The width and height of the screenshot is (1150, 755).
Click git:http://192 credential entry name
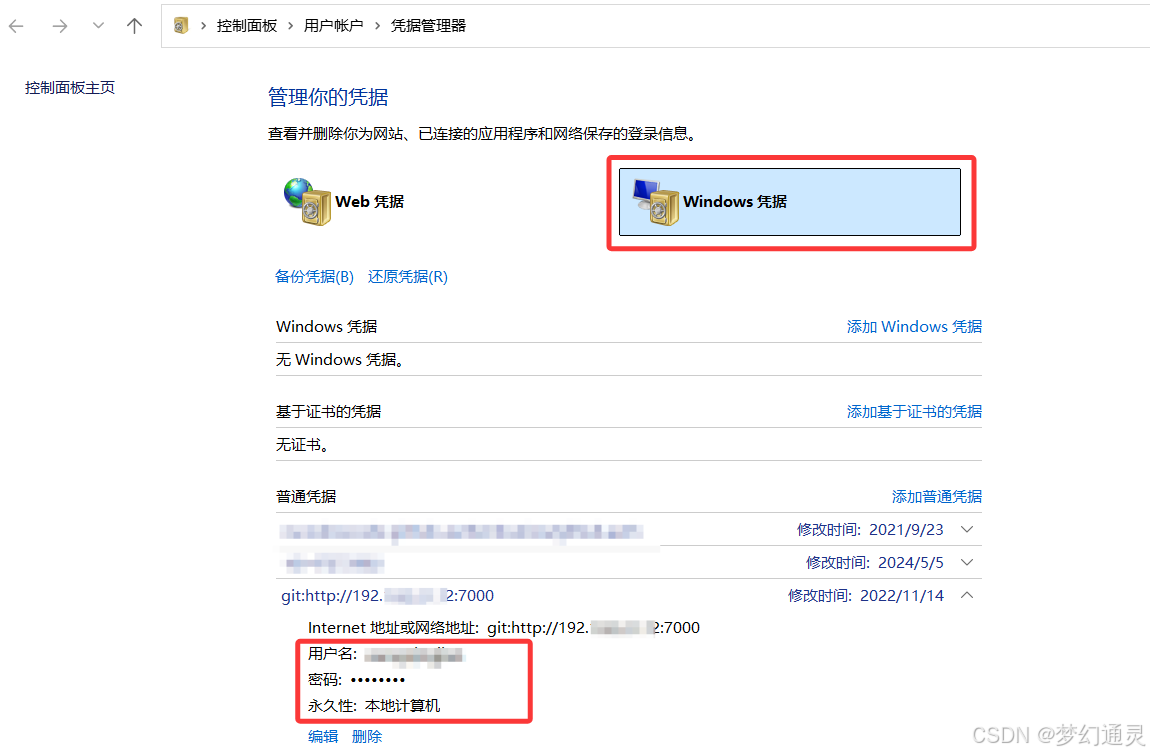click(387, 596)
